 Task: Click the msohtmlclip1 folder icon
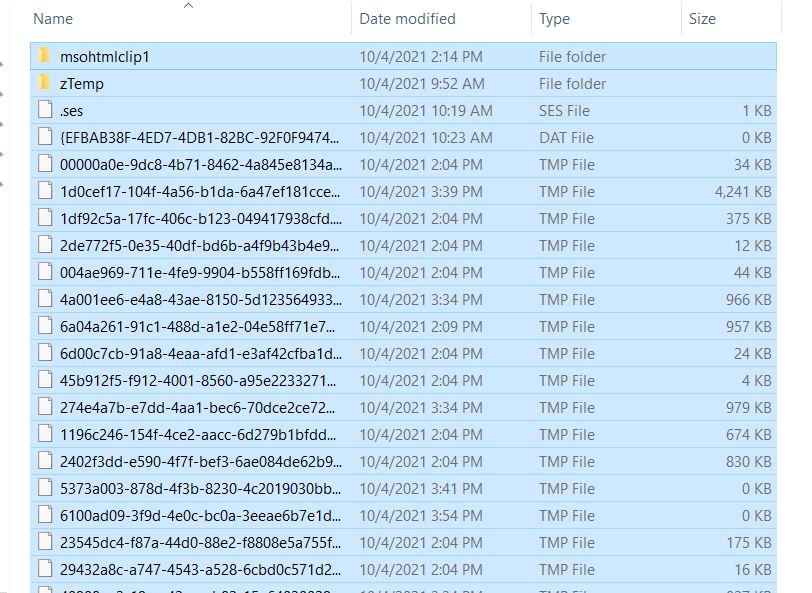[44, 57]
